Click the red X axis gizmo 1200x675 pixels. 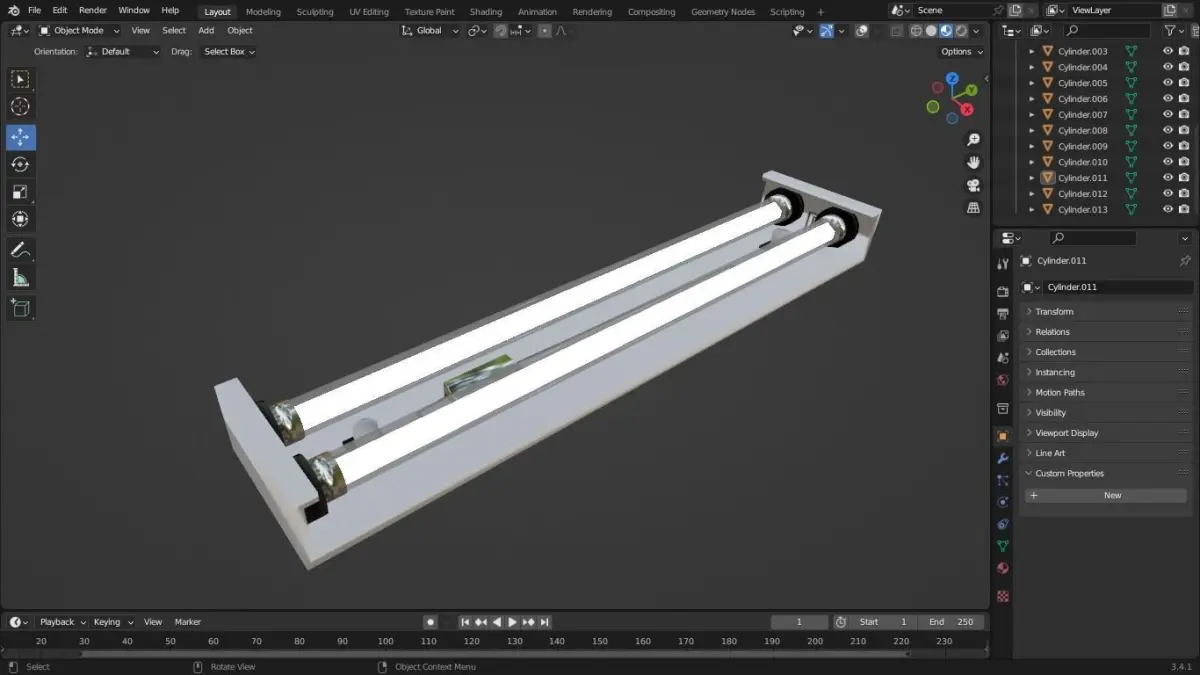coord(968,109)
